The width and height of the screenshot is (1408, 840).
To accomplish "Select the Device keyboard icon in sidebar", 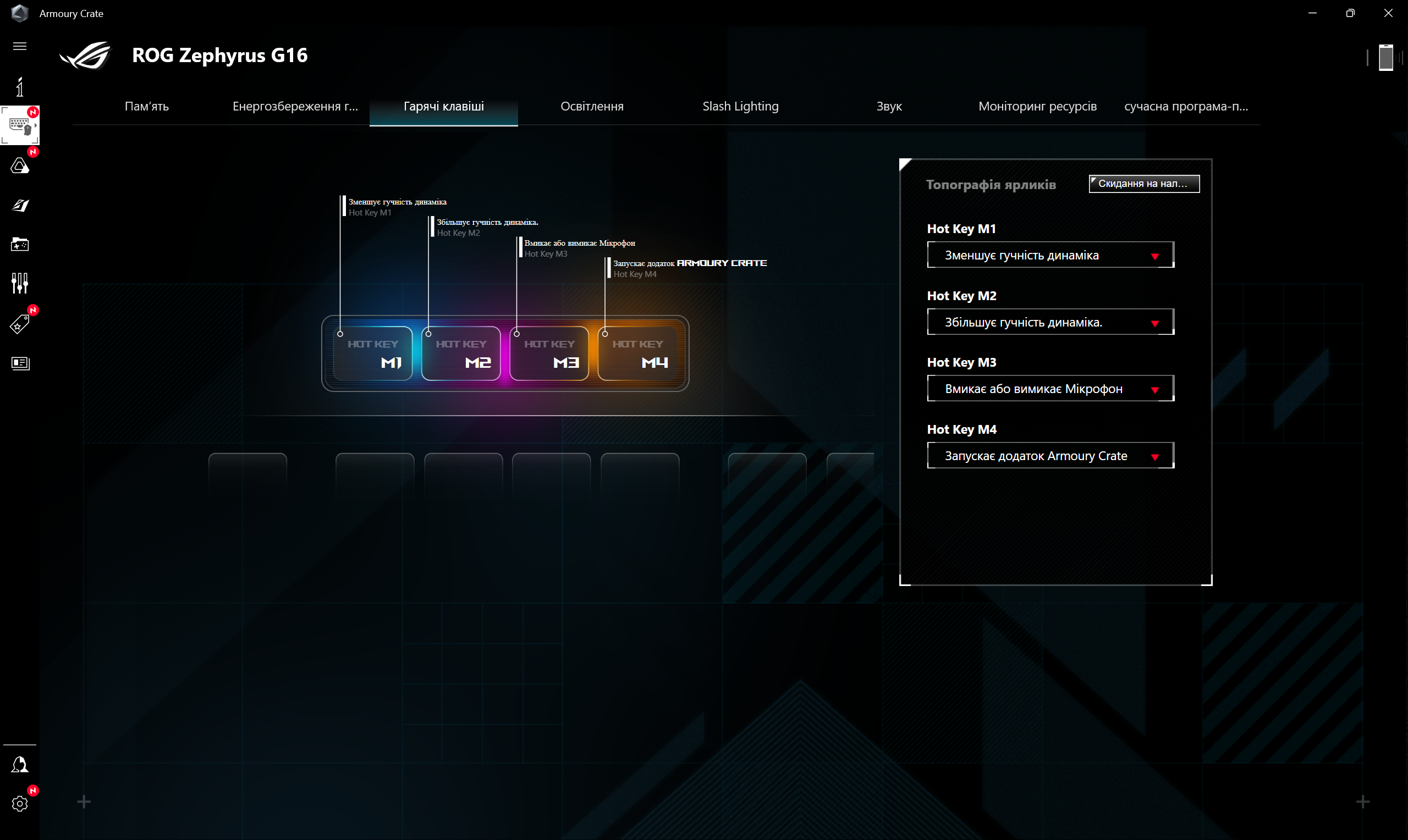I will point(20,125).
